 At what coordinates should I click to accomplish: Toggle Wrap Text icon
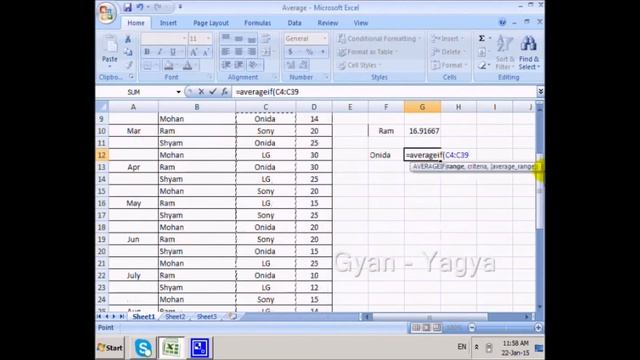266,39
